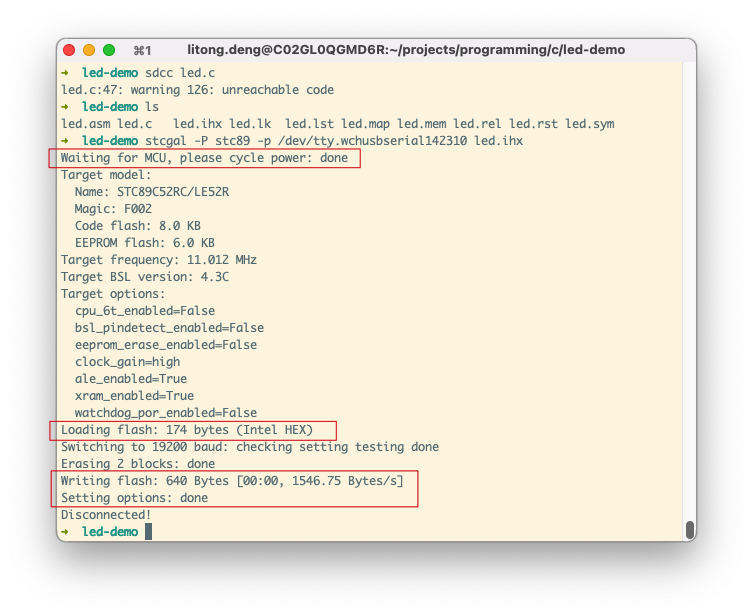753x616 pixels.
Task: Click the 'Writing flash: 640 Bytes' line
Action: click(232, 481)
